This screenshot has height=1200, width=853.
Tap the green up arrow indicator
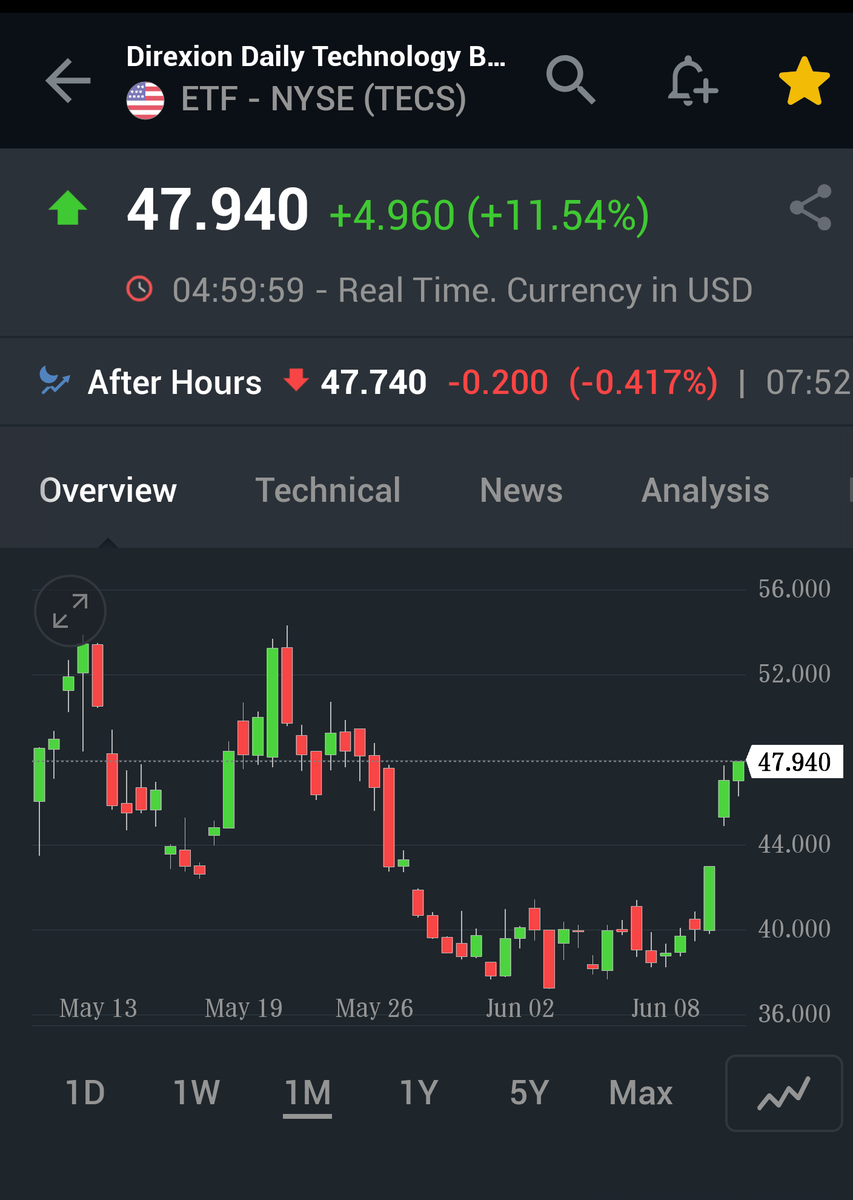click(68, 209)
